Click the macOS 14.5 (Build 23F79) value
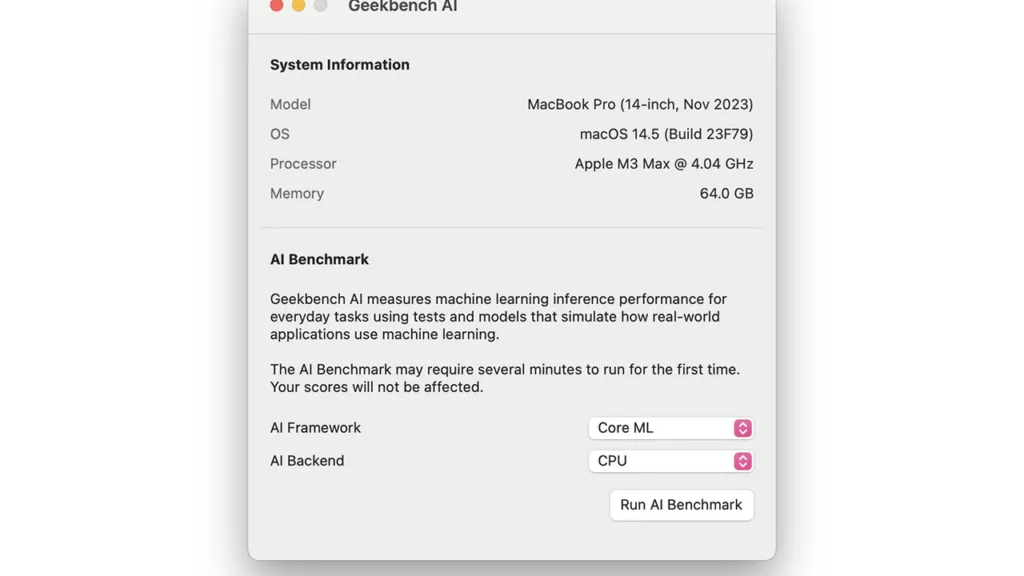 click(x=666, y=134)
